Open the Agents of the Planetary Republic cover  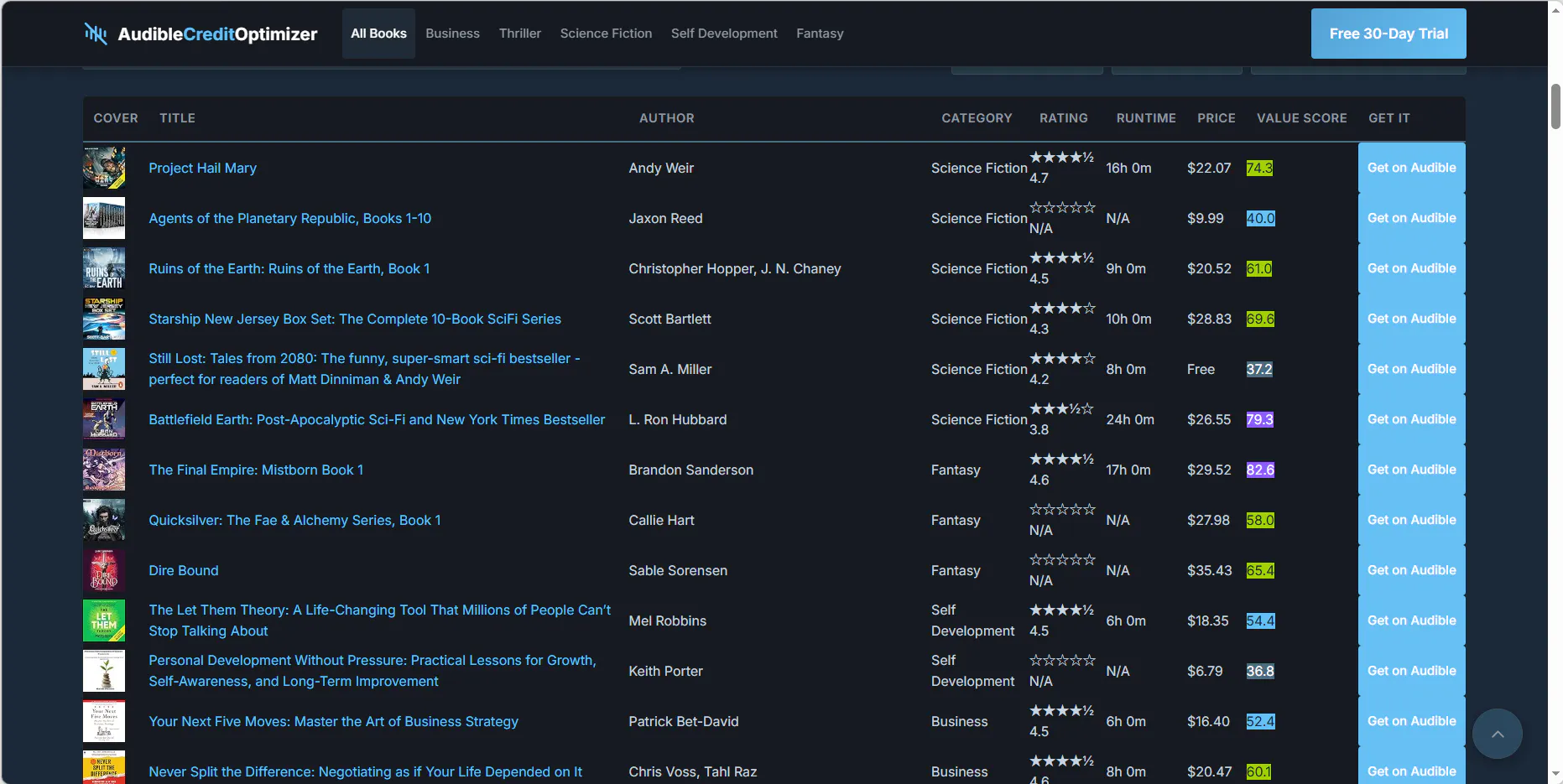pos(104,218)
